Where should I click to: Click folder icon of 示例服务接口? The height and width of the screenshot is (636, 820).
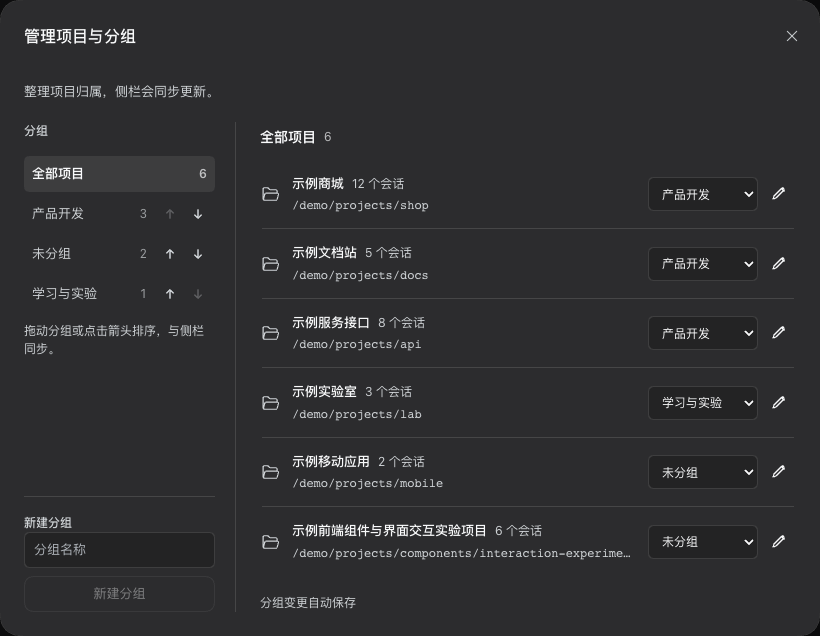pos(270,333)
